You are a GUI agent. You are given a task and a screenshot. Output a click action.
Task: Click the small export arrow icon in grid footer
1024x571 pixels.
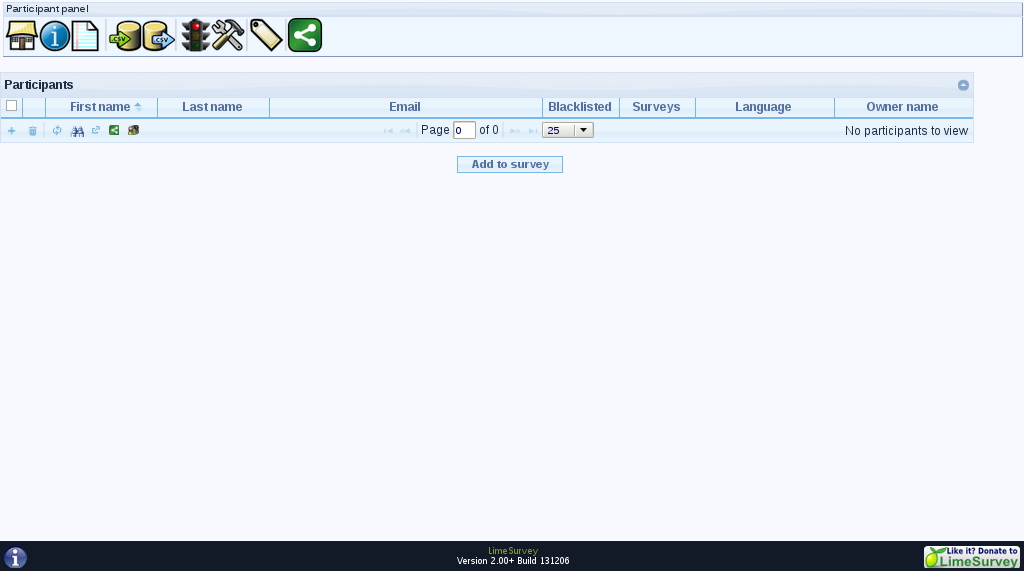point(95,130)
